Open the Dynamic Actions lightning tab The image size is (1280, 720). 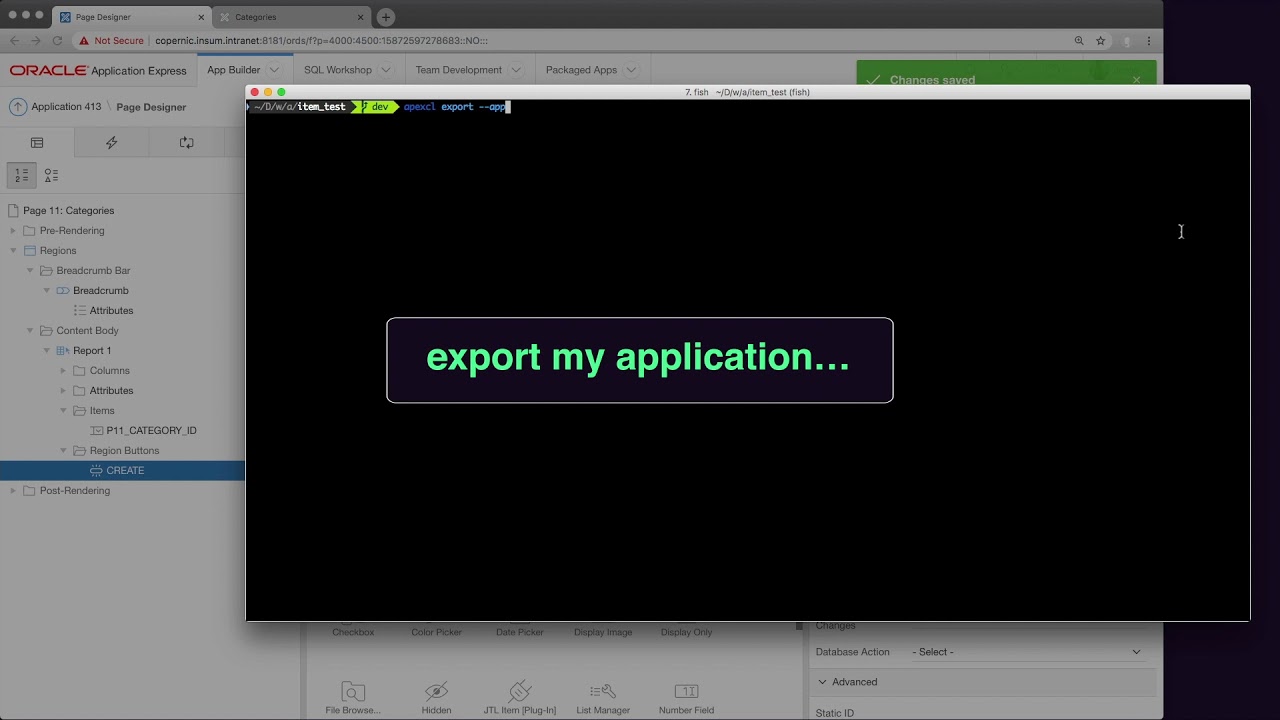111,143
